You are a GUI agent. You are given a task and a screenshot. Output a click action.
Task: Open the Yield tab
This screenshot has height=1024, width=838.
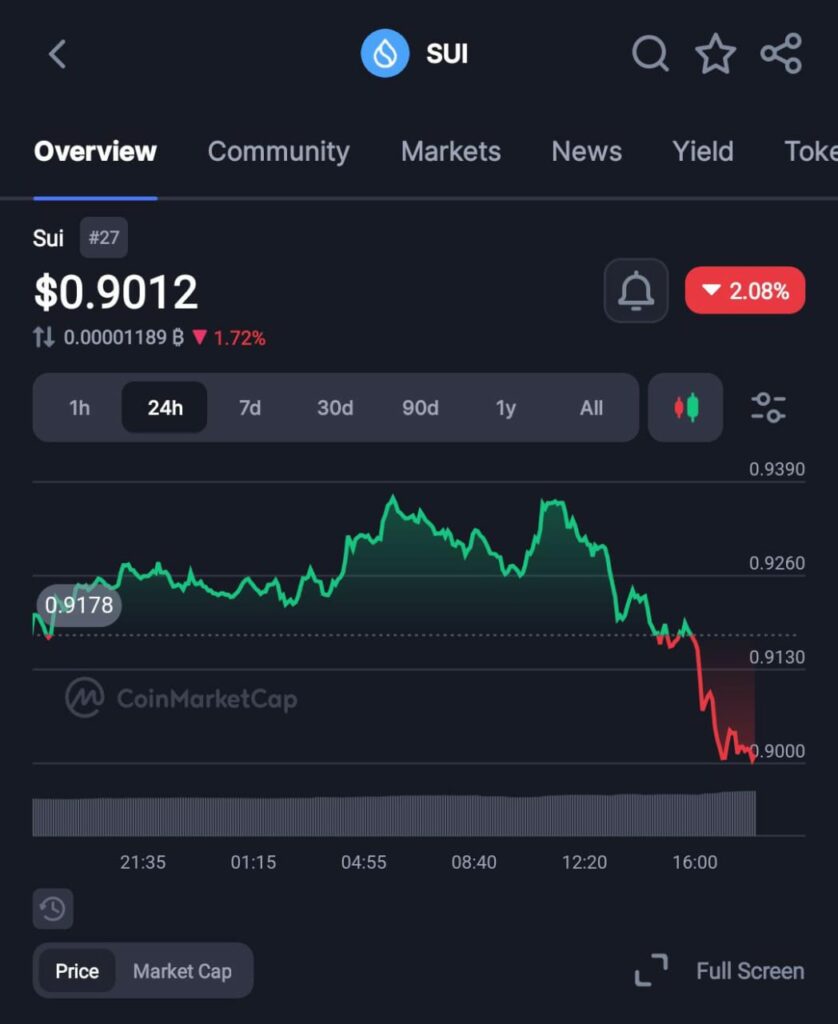[703, 152]
